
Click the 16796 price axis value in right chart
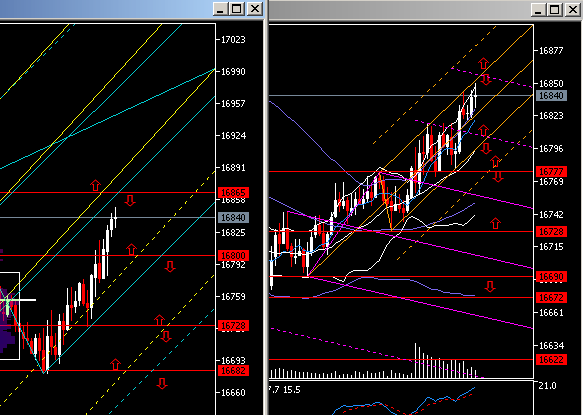pyautogui.click(x=551, y=149)
